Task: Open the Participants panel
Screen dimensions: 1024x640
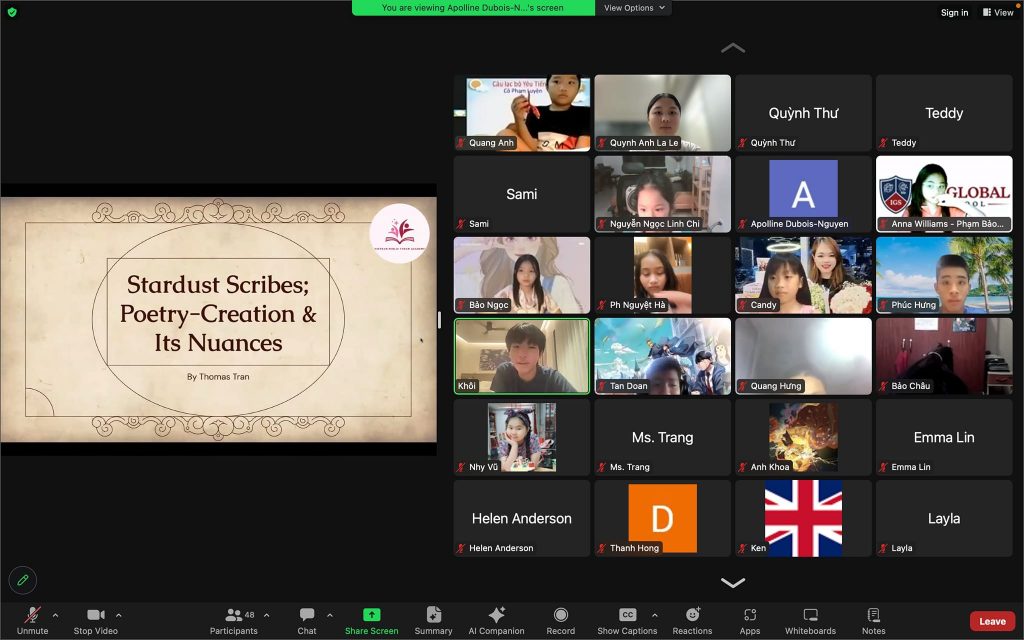Action: (234, 619)
